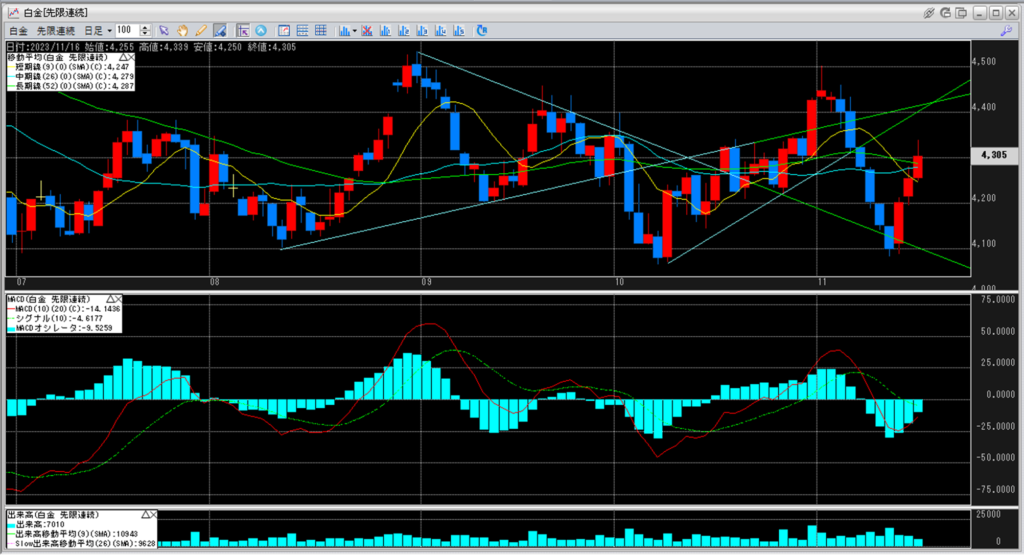This screenshot has width=1024, height=555.
Task: Click the 先限連続 contract button
Action: [x=56, y=31]
